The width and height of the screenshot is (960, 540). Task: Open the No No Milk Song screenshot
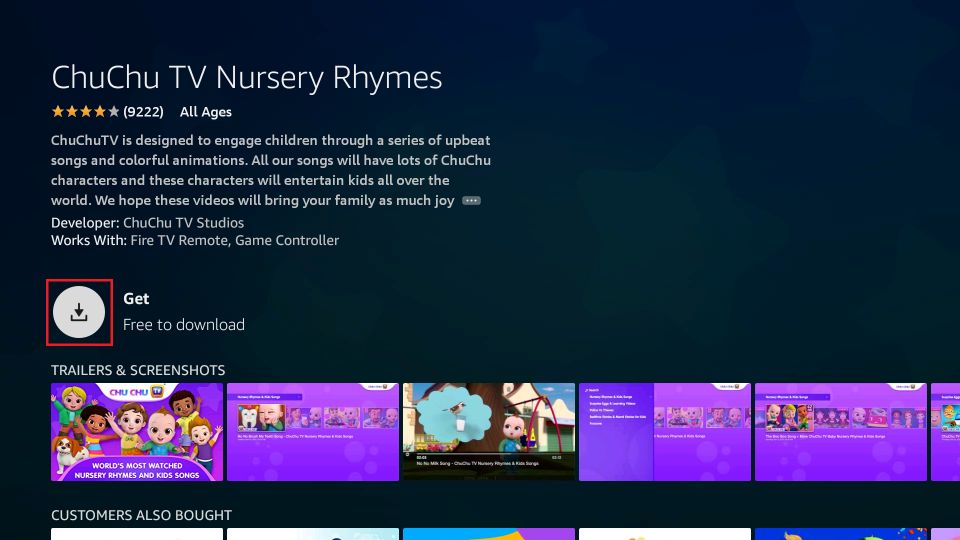(x=489, y=432)
